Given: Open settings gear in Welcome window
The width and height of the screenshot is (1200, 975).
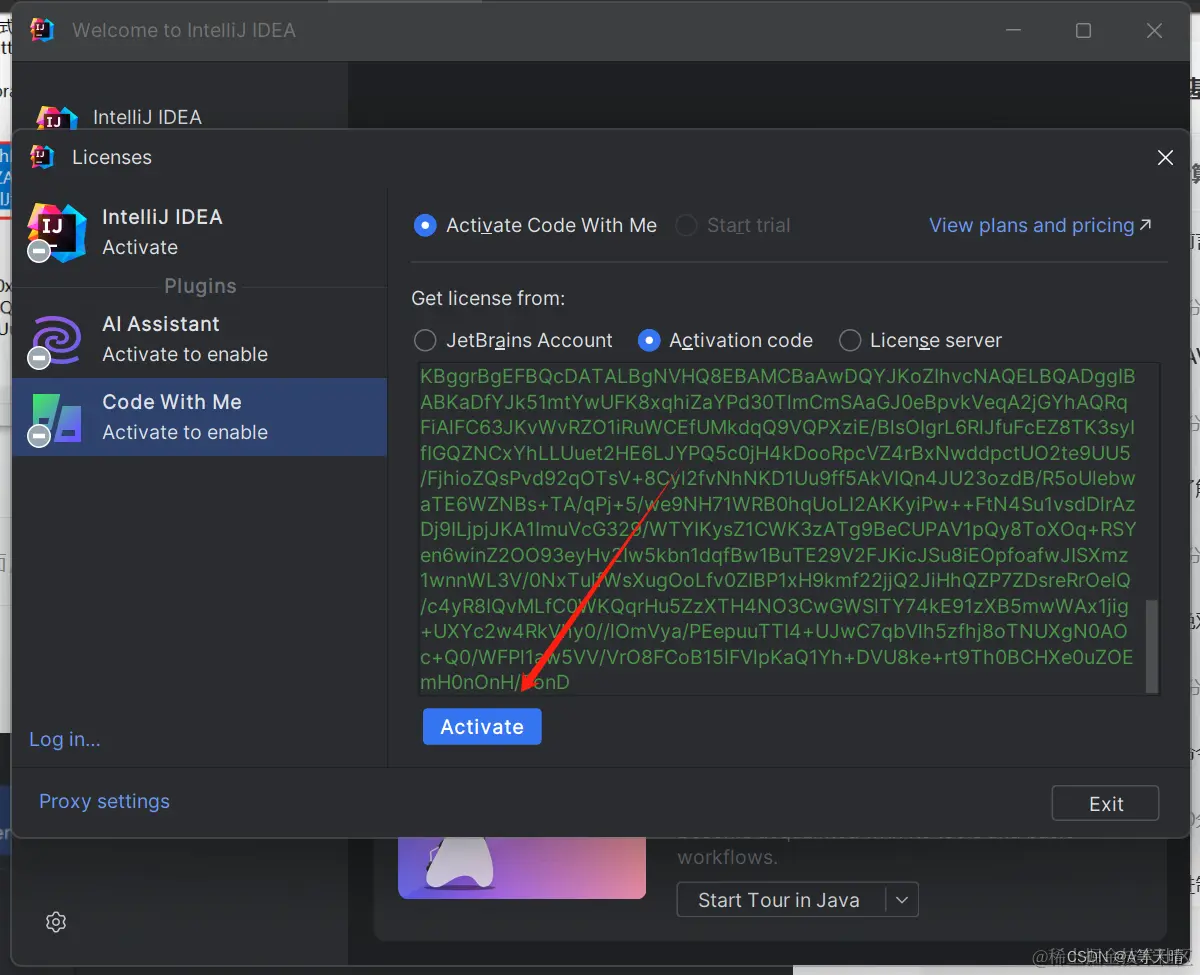Looking at the screenshot, I should [56, 922].
